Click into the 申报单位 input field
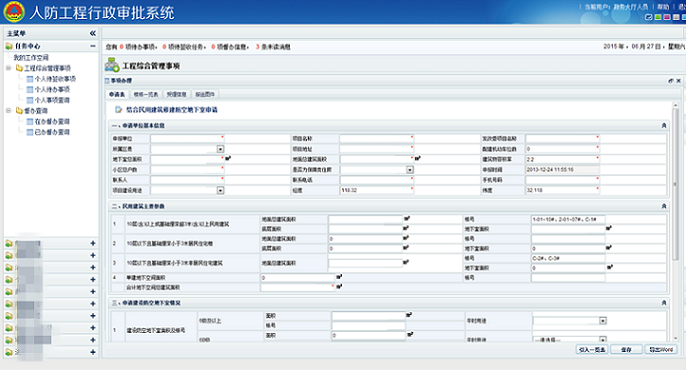This screenshot has height=370, width=686. pyautogui.click(x=186, y=139)
